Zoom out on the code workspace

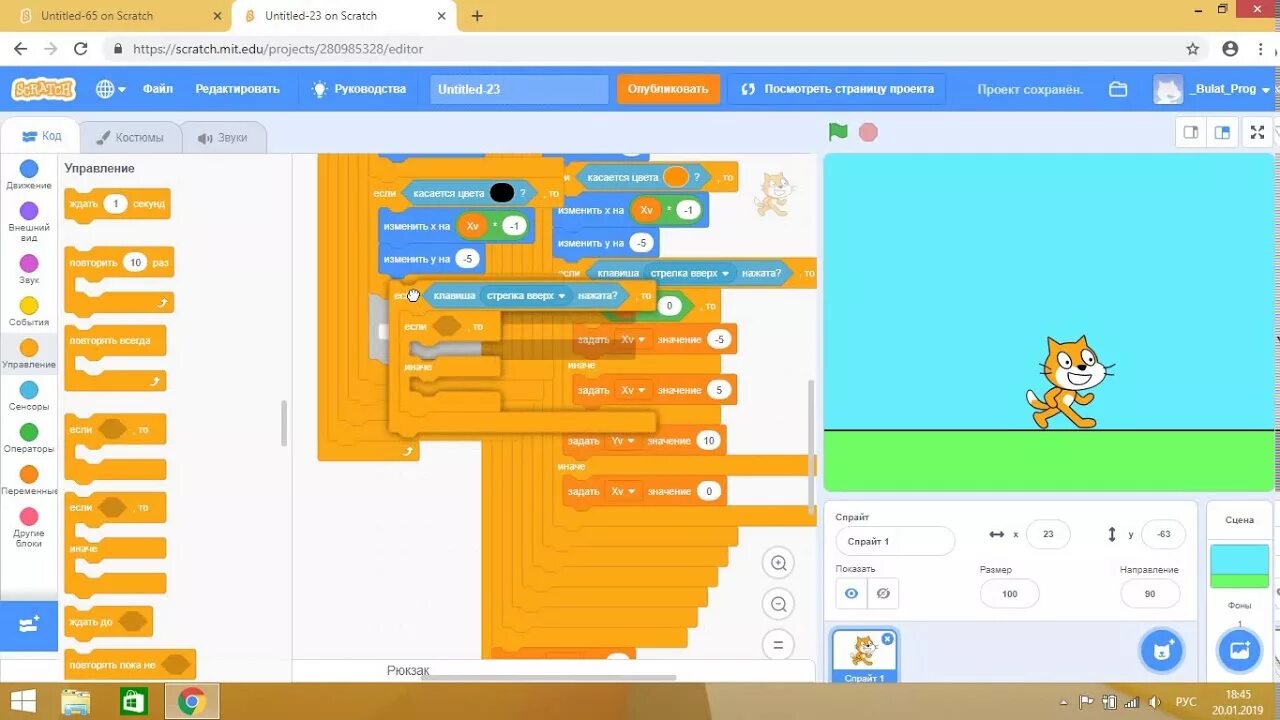click(x=778, y=603)
